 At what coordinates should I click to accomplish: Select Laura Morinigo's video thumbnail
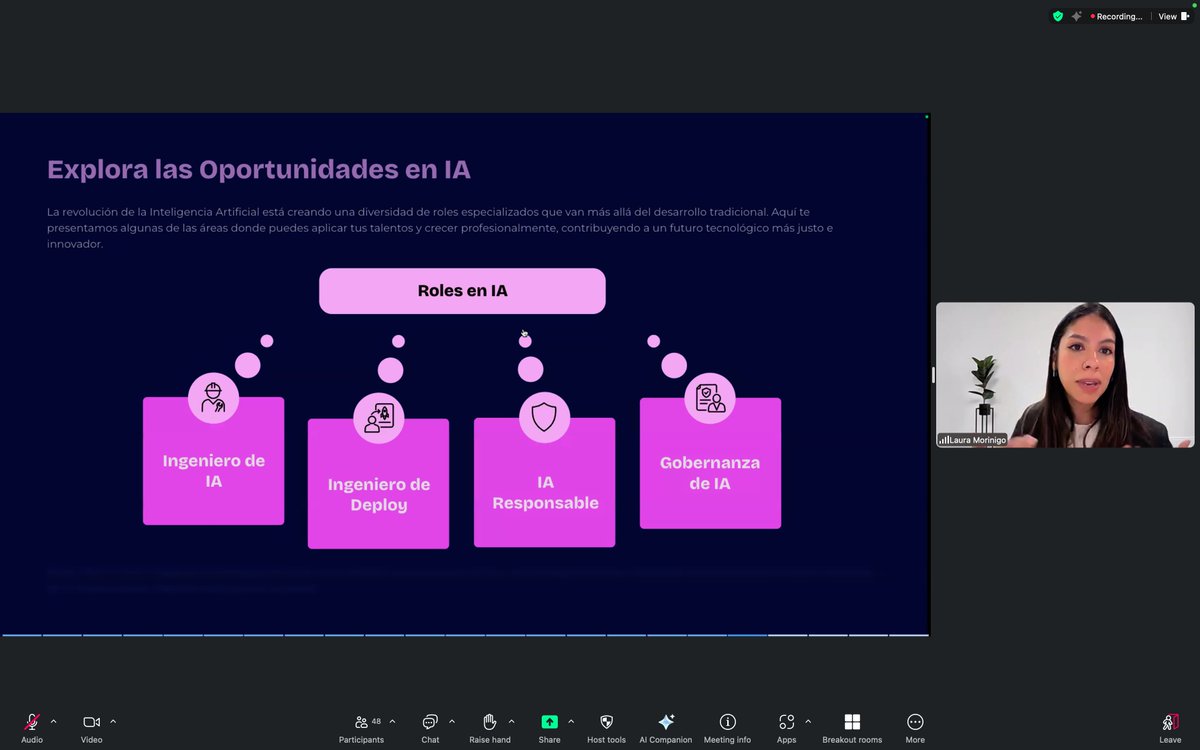click(1064, 374)
